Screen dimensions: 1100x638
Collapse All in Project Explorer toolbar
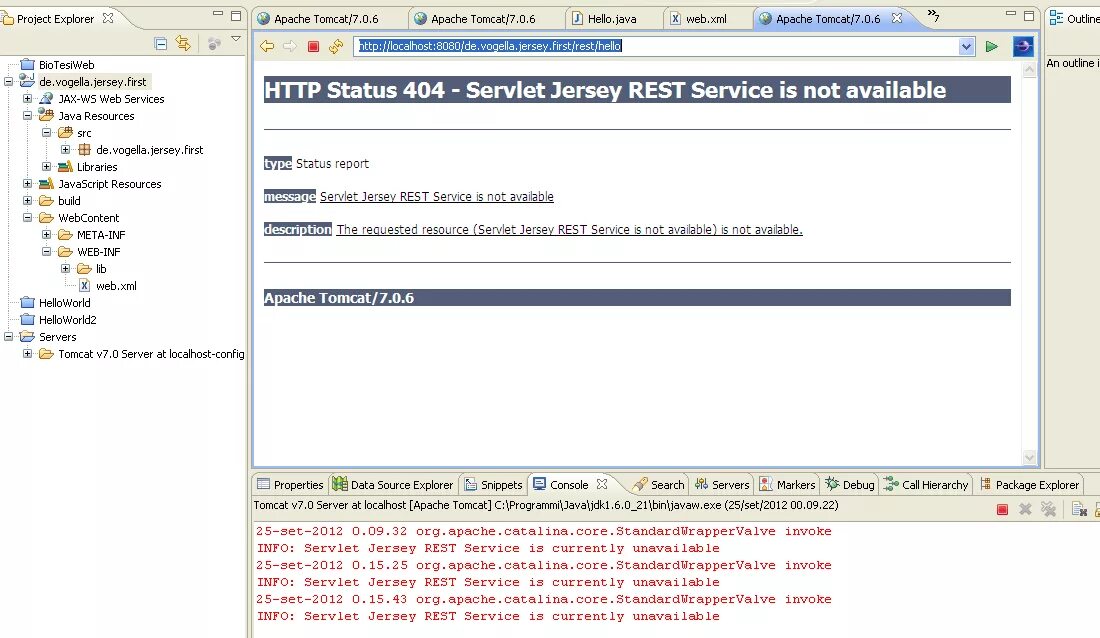point(161,44)
